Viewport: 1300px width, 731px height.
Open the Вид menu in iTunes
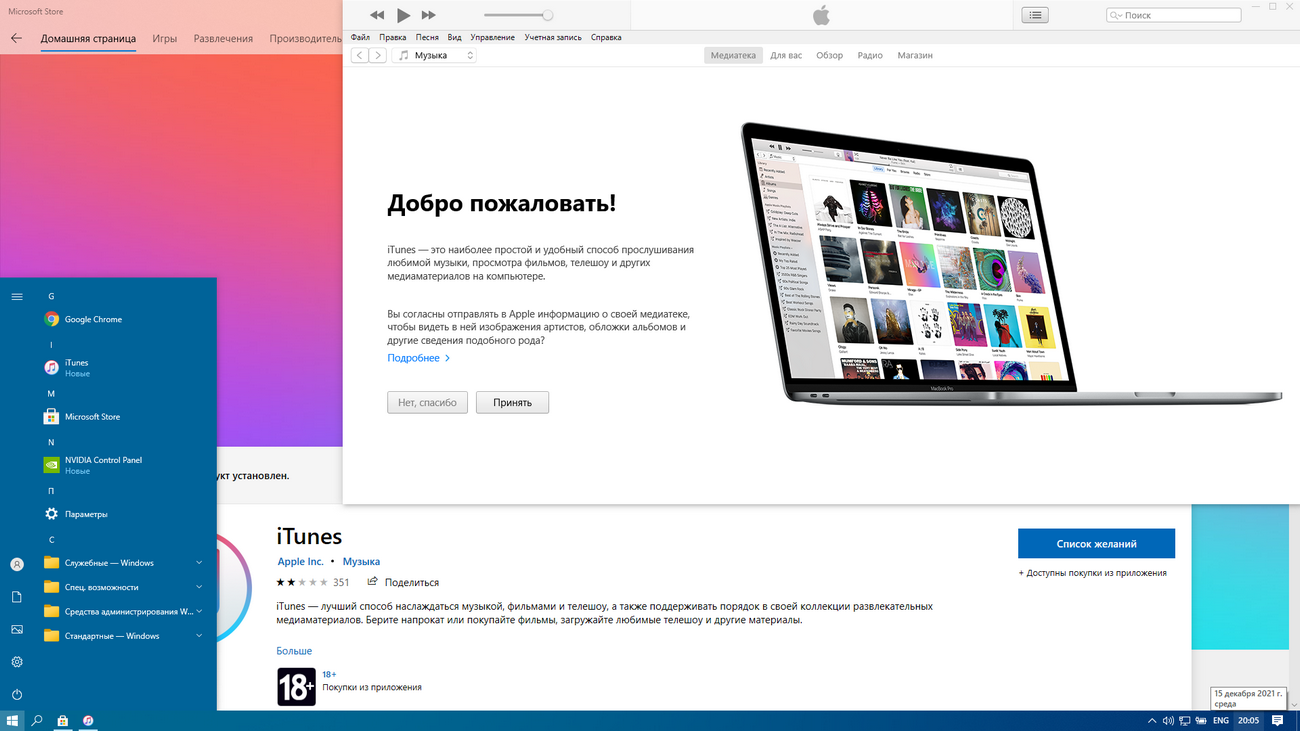point(454,37)
